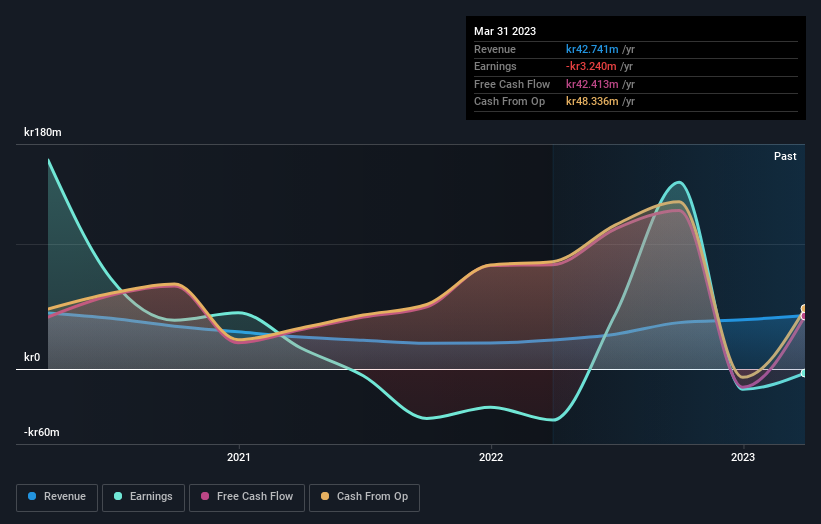
Task: Click the kr0 y-axis label
Action: coord(32,357)
